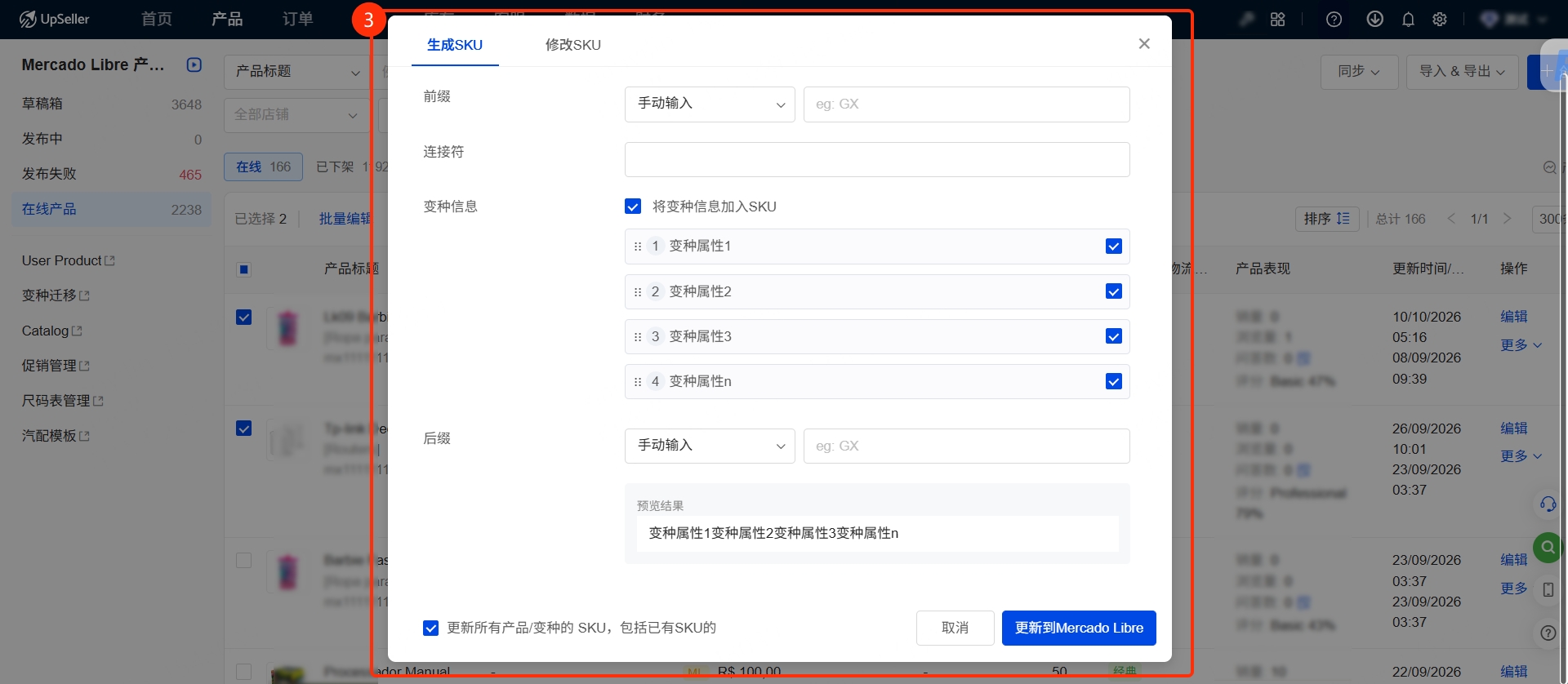Click the 连接符 input field
This screenshot has height=684, width=1568.
pyautogui.click(x=877, y=159)
